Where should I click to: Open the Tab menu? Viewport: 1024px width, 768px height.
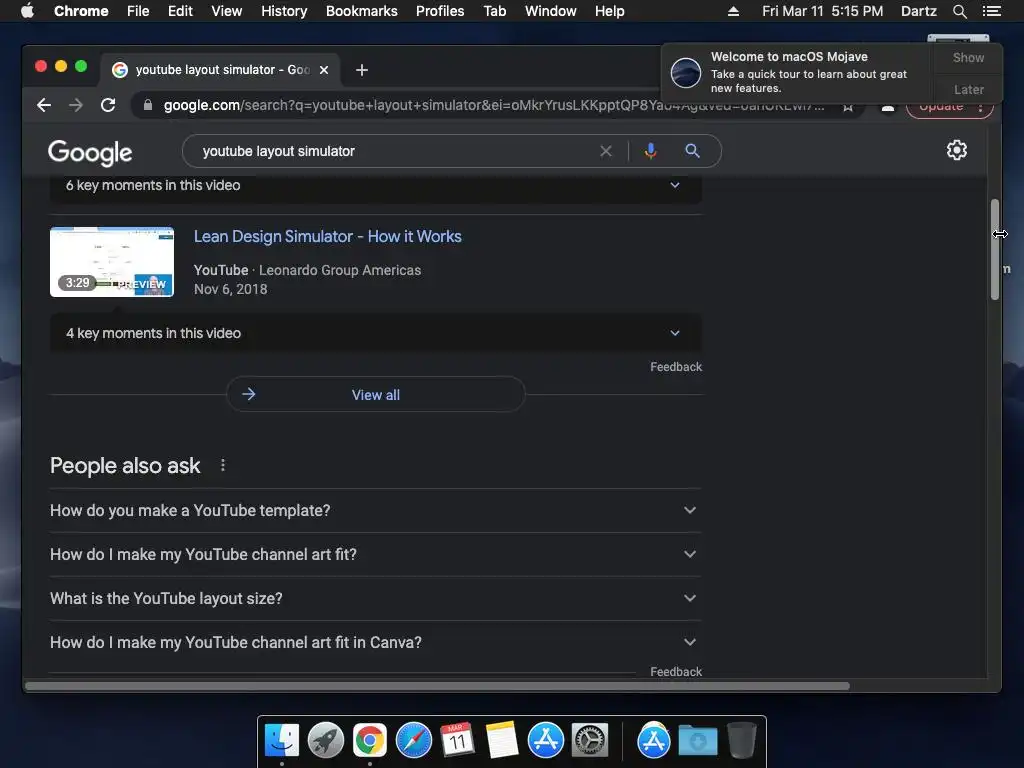click(495, 11)
